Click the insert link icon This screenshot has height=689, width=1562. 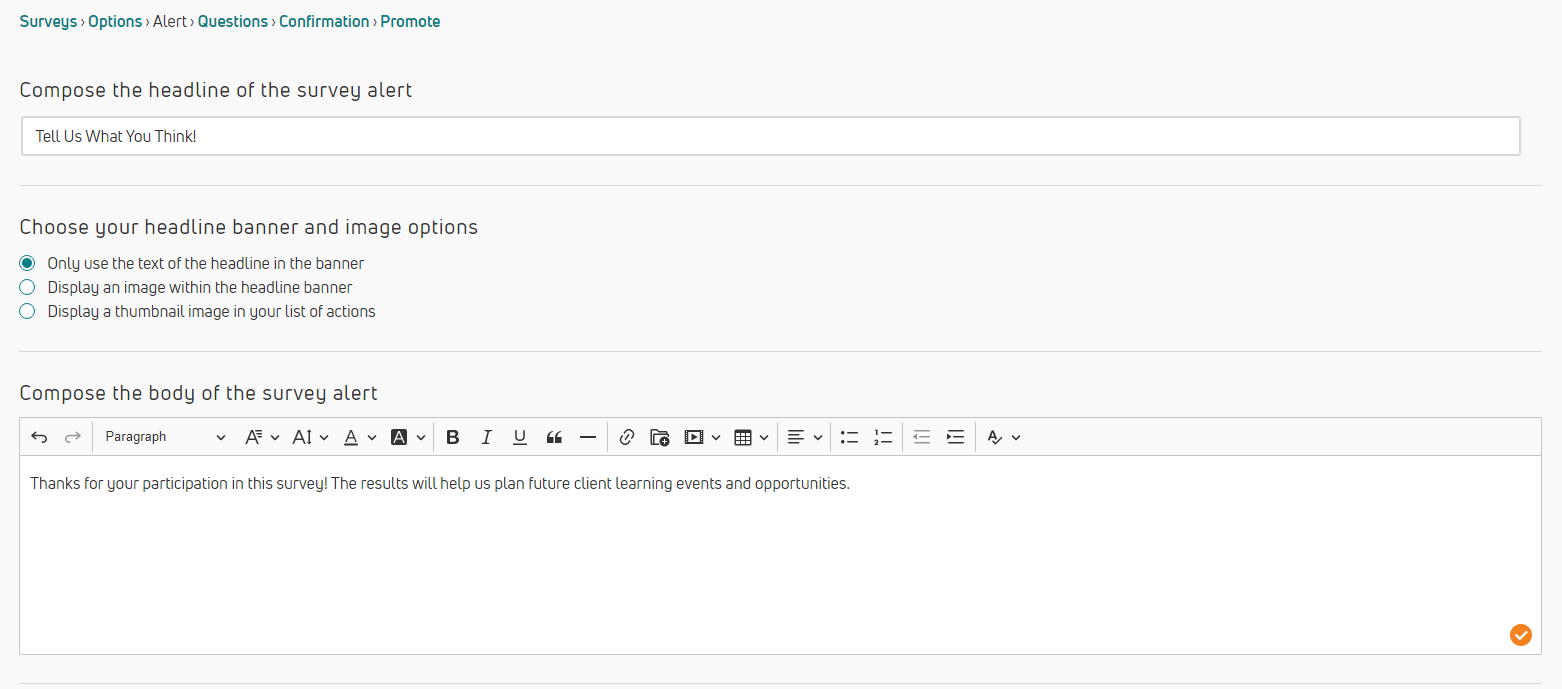(x=627, y=437)
